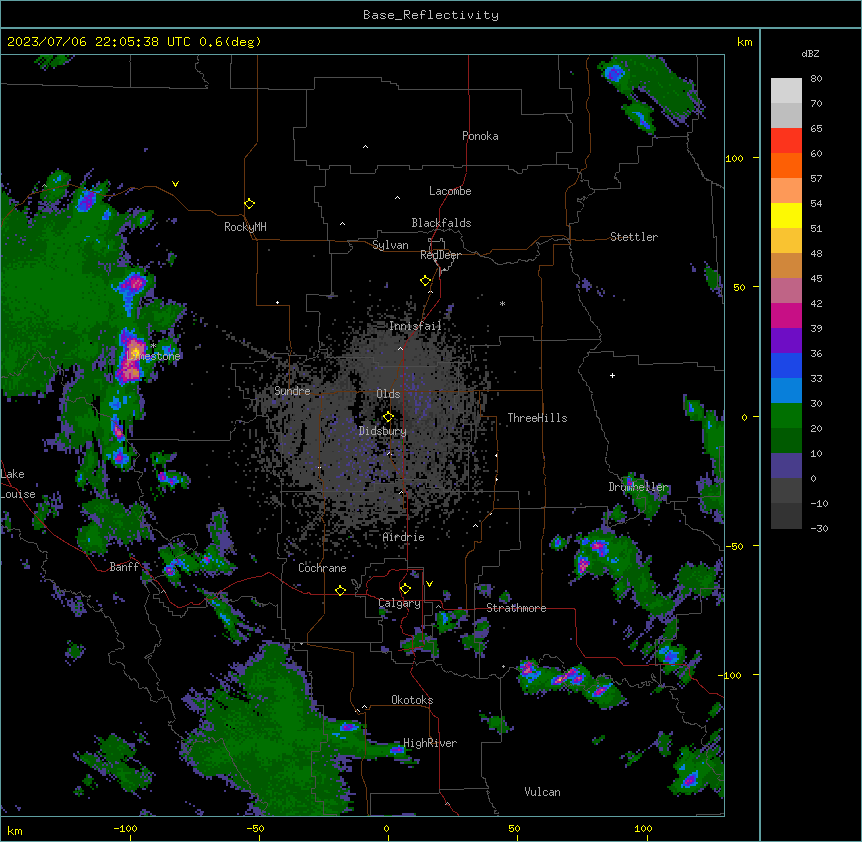Select the ThreeHills label

537,418
